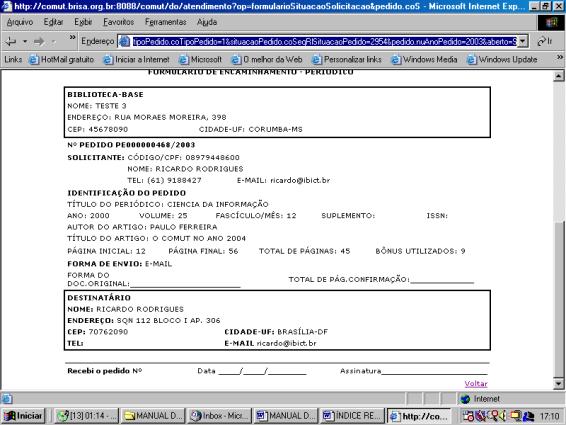Image resolution: width=566 pixels, height=425 pixels.
Task: Switch to the Inbox taskbar window
Action: click(220, 416)
